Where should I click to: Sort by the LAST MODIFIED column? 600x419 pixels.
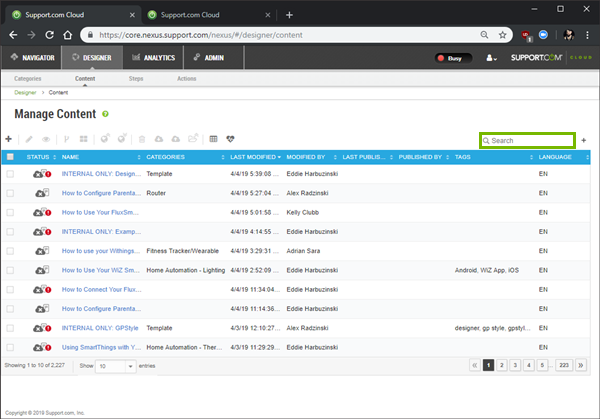pos(255,157)
